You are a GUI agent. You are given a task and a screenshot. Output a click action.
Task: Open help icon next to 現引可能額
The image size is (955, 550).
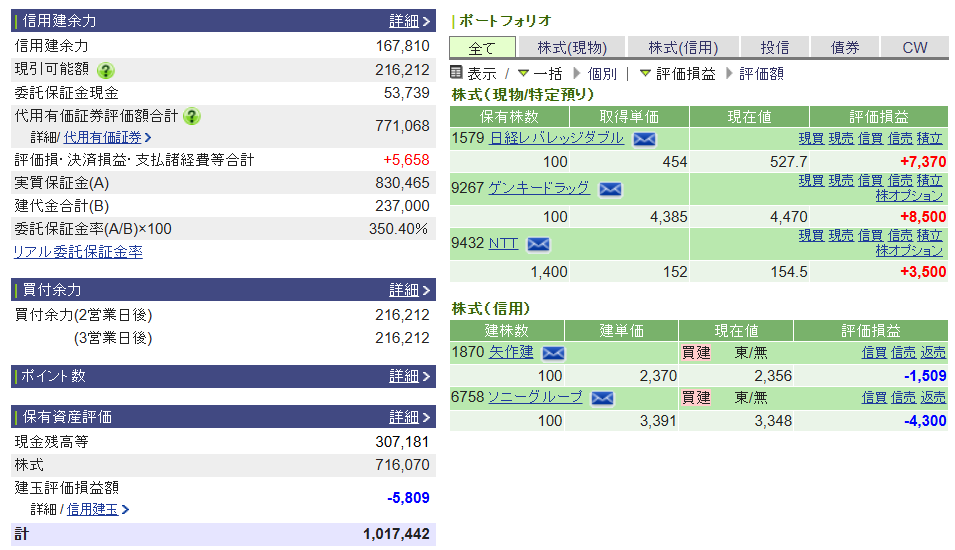[106, 70]
